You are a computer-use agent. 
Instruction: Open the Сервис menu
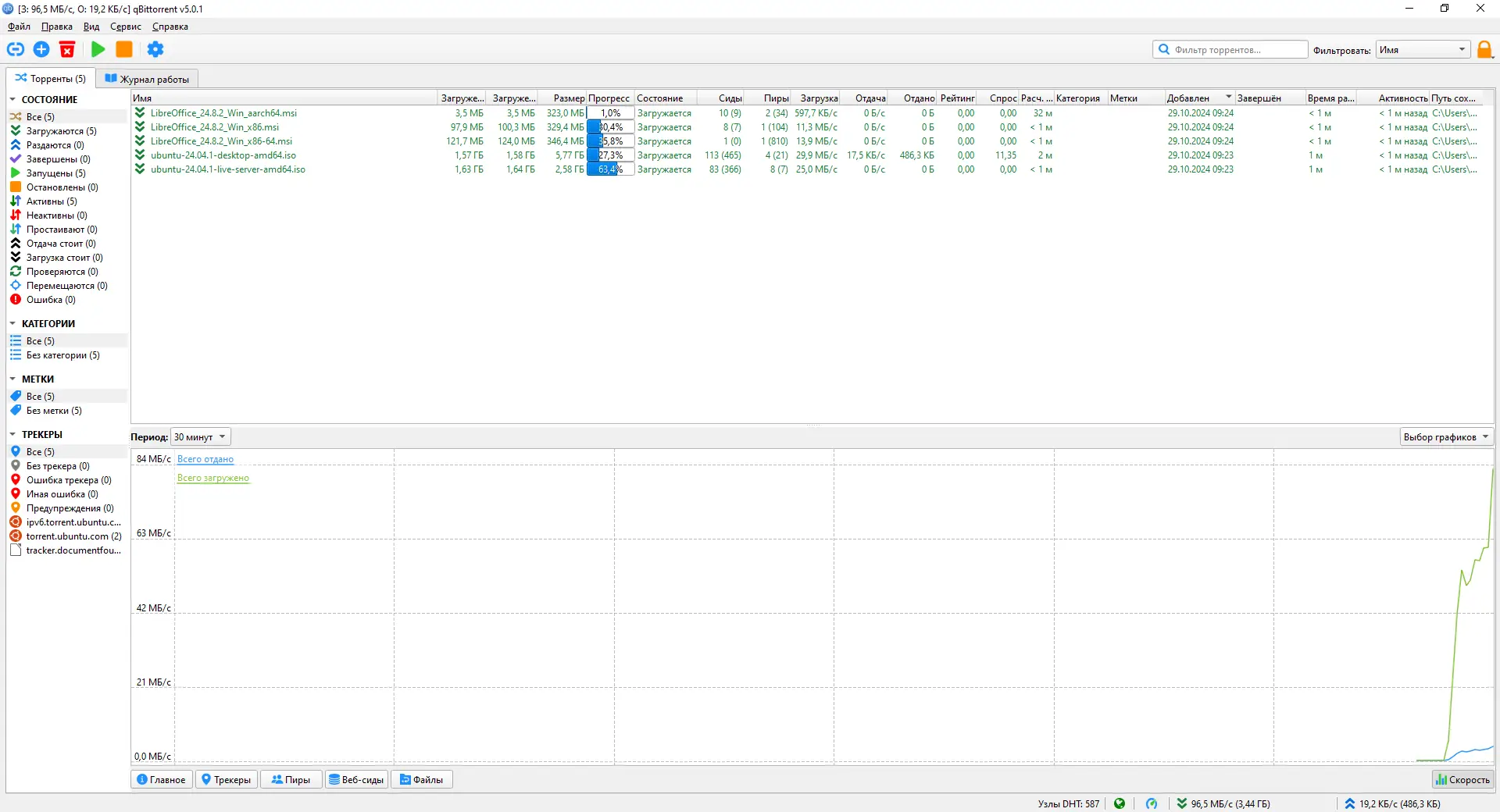pyautogui.click(x=126, y=27)
